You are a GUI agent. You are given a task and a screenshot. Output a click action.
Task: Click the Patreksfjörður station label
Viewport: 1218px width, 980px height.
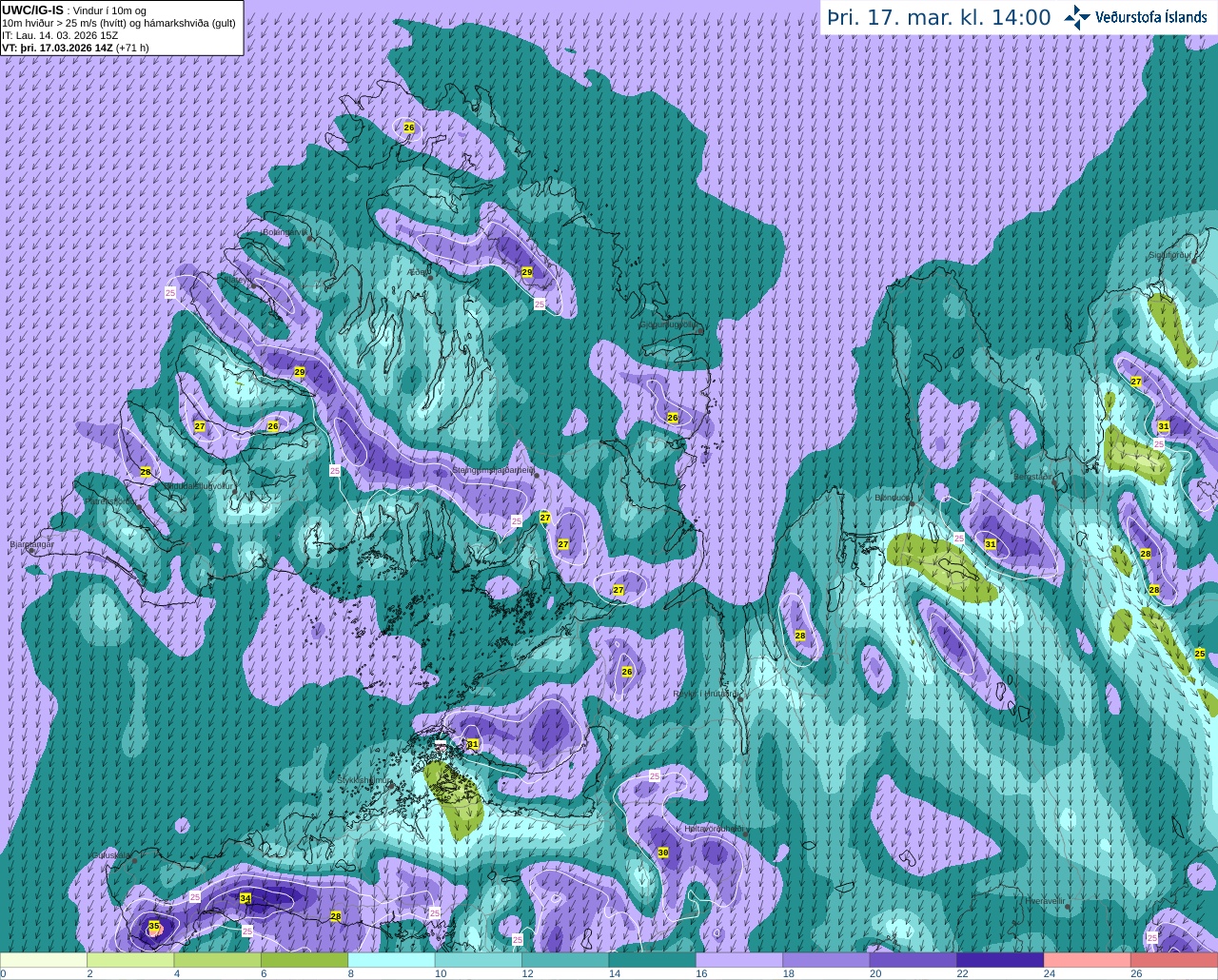pos(109,500)
